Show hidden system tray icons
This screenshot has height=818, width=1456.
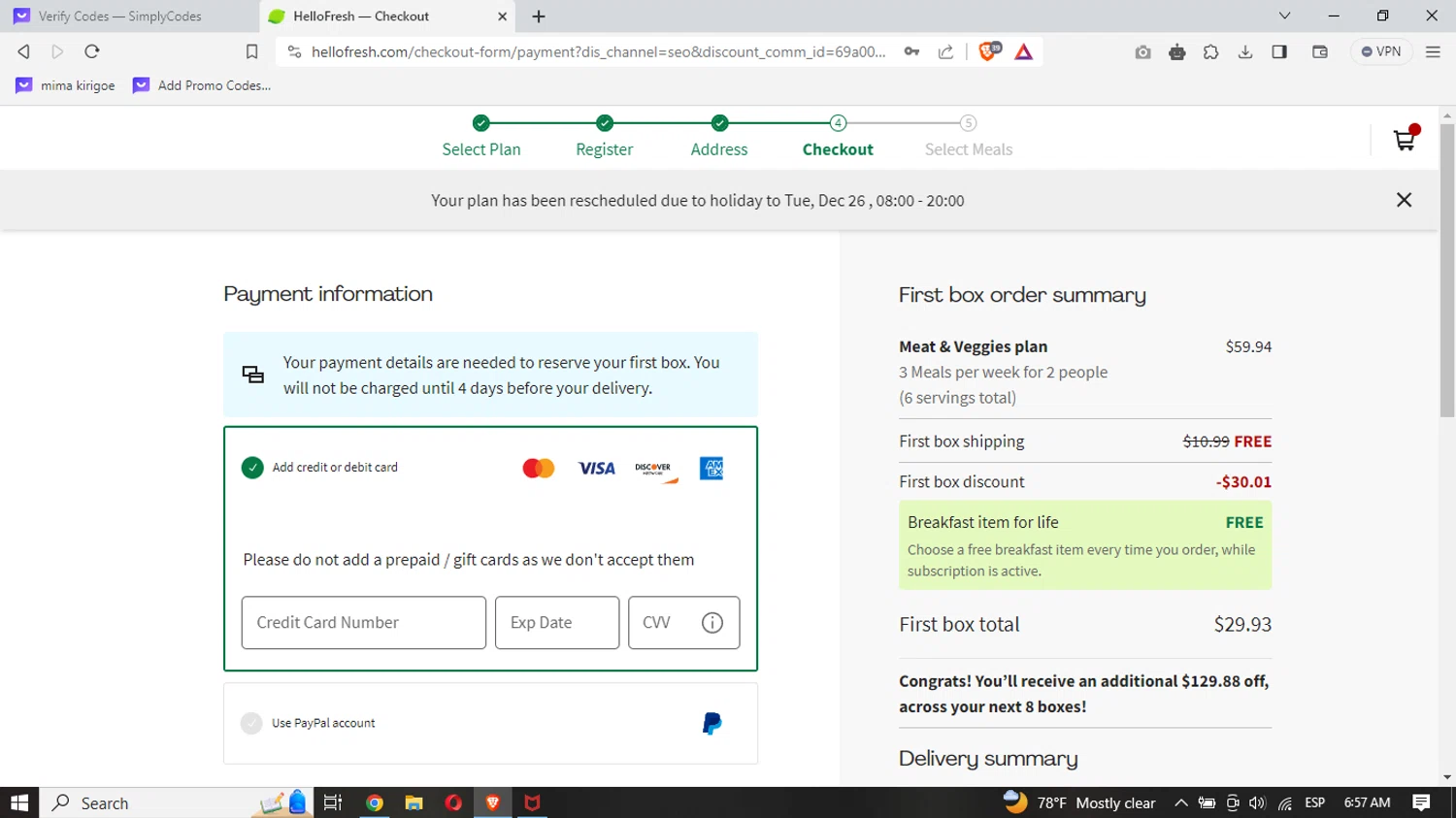(1180, 802)
